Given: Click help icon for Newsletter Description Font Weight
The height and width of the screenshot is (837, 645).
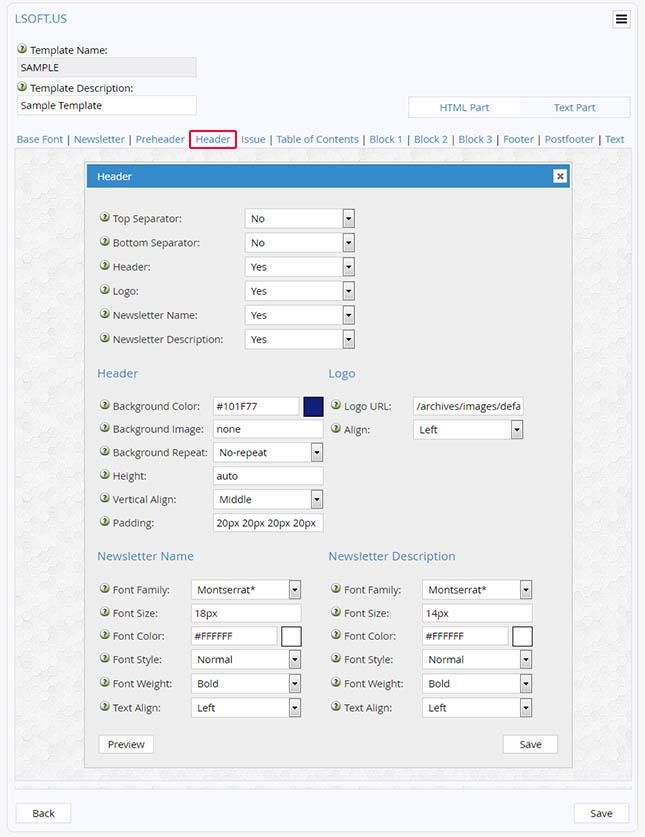Looking at the screenshot, I should (x=336, y=682).
